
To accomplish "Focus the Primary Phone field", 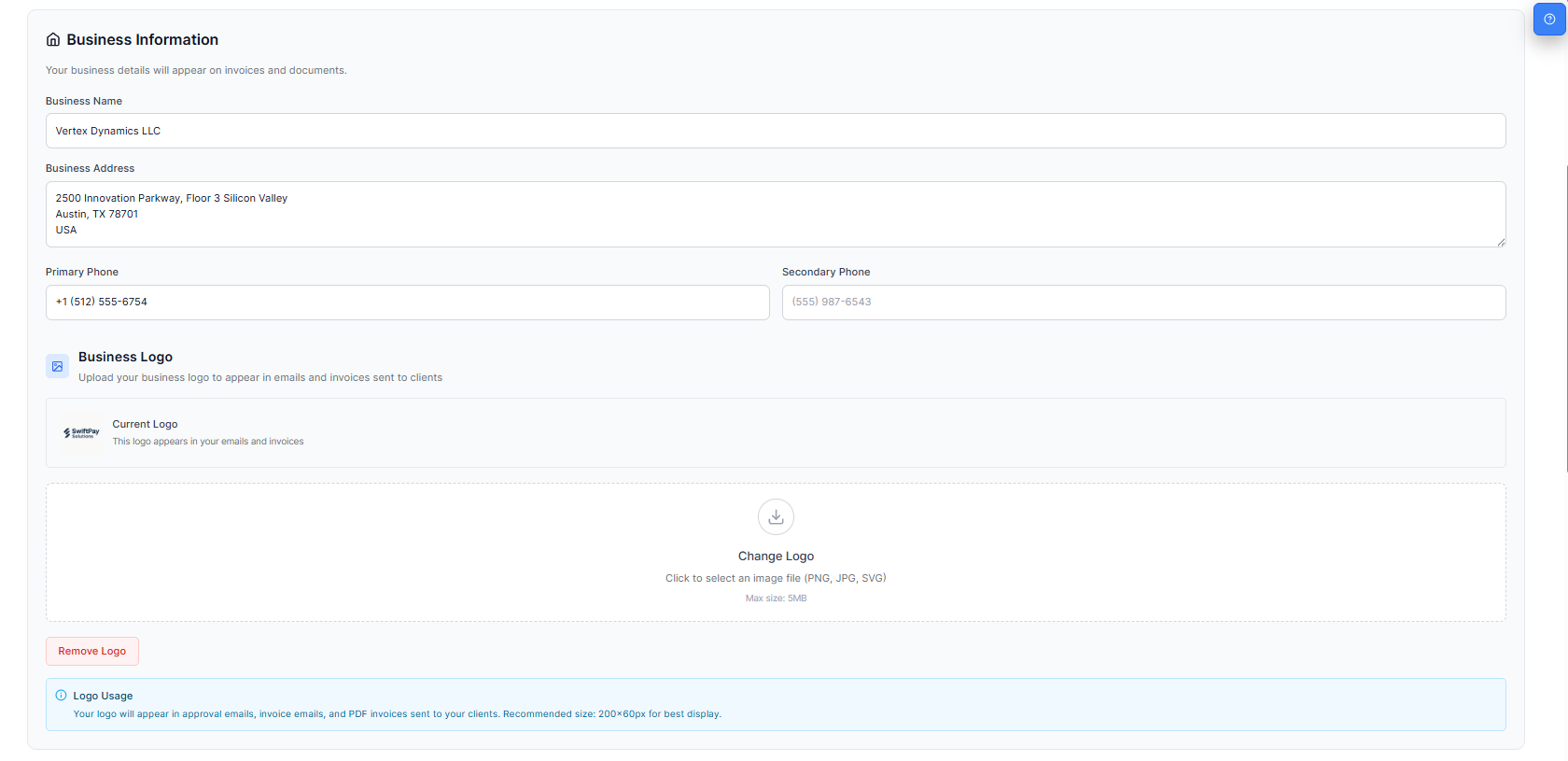I will (407, 303).
